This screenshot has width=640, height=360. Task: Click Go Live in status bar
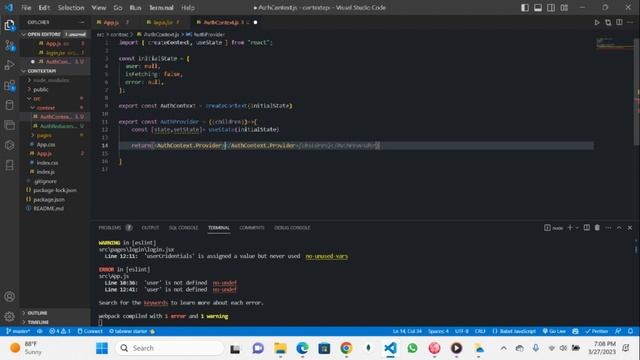pyautogui.click(x=554, y=331)
